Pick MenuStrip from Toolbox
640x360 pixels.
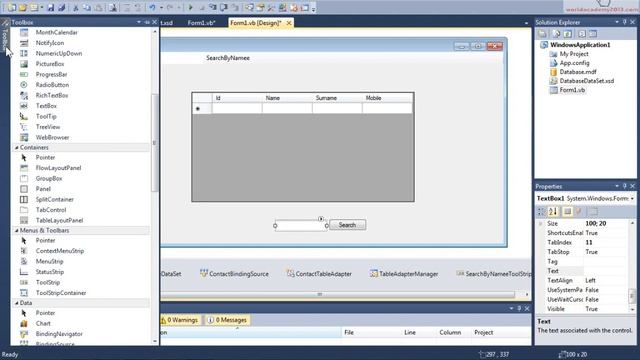coord(49,261)
